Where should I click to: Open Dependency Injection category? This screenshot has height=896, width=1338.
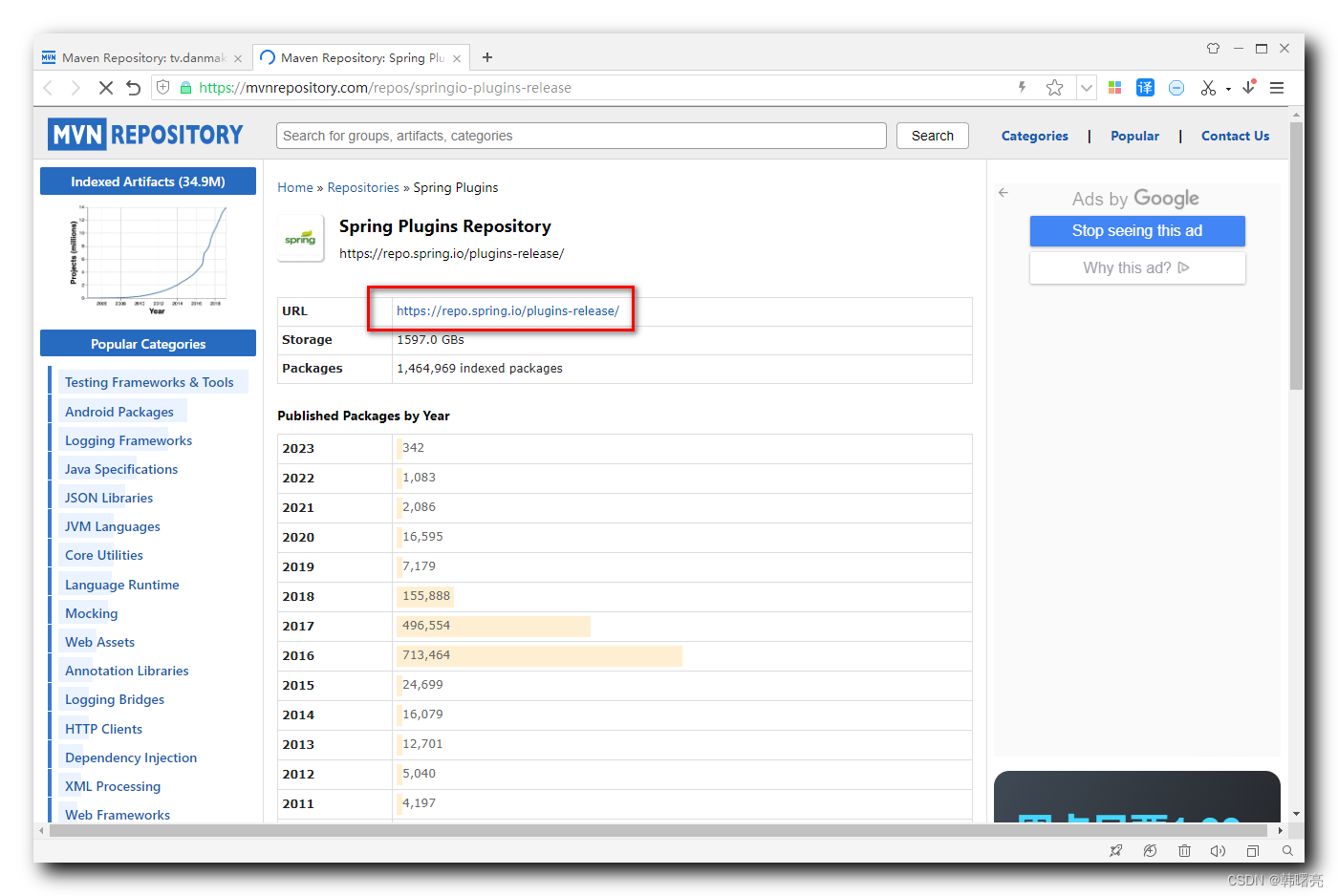[x=131, y=757]
